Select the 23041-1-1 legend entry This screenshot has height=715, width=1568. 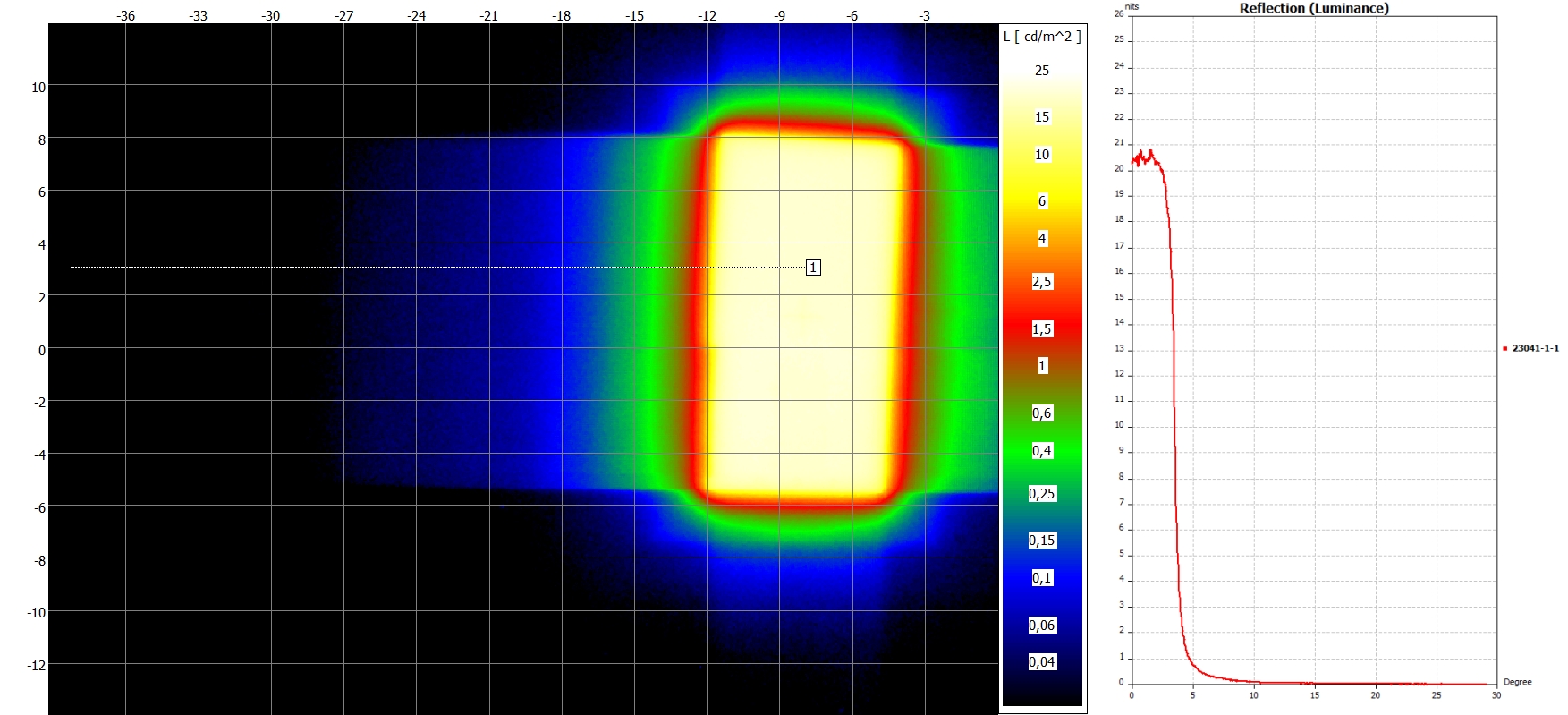point(1535,348)
